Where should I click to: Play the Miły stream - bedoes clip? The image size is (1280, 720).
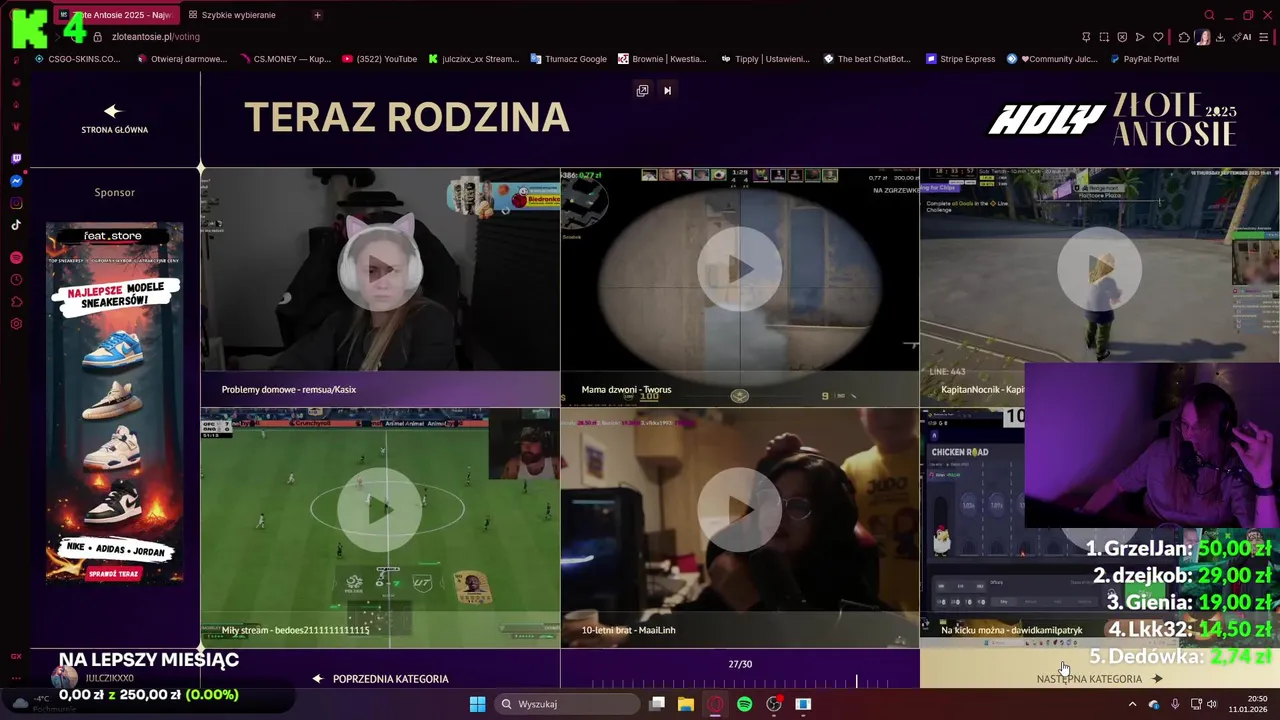coord(380,510)
